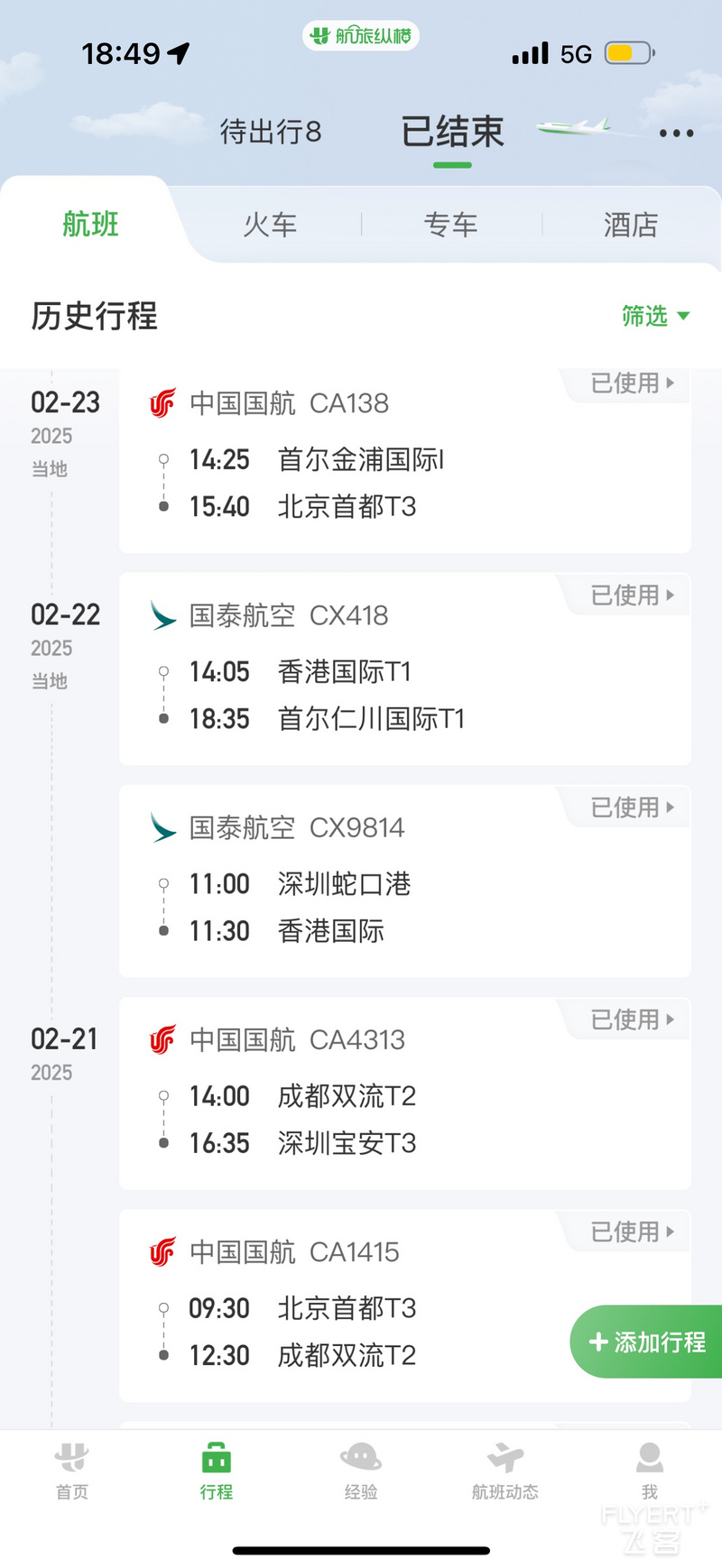Tap the 我 profile icon
This screenshot has height=1568, width=722.
point(650,1457)
